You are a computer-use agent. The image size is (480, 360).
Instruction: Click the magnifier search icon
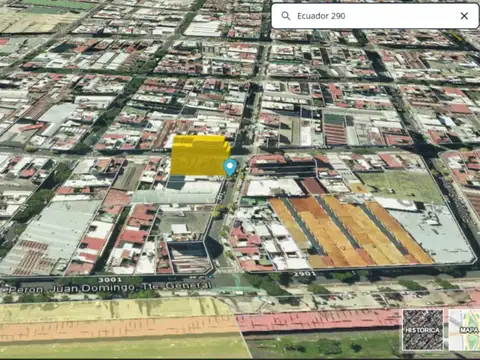click(x=286, y=16)
